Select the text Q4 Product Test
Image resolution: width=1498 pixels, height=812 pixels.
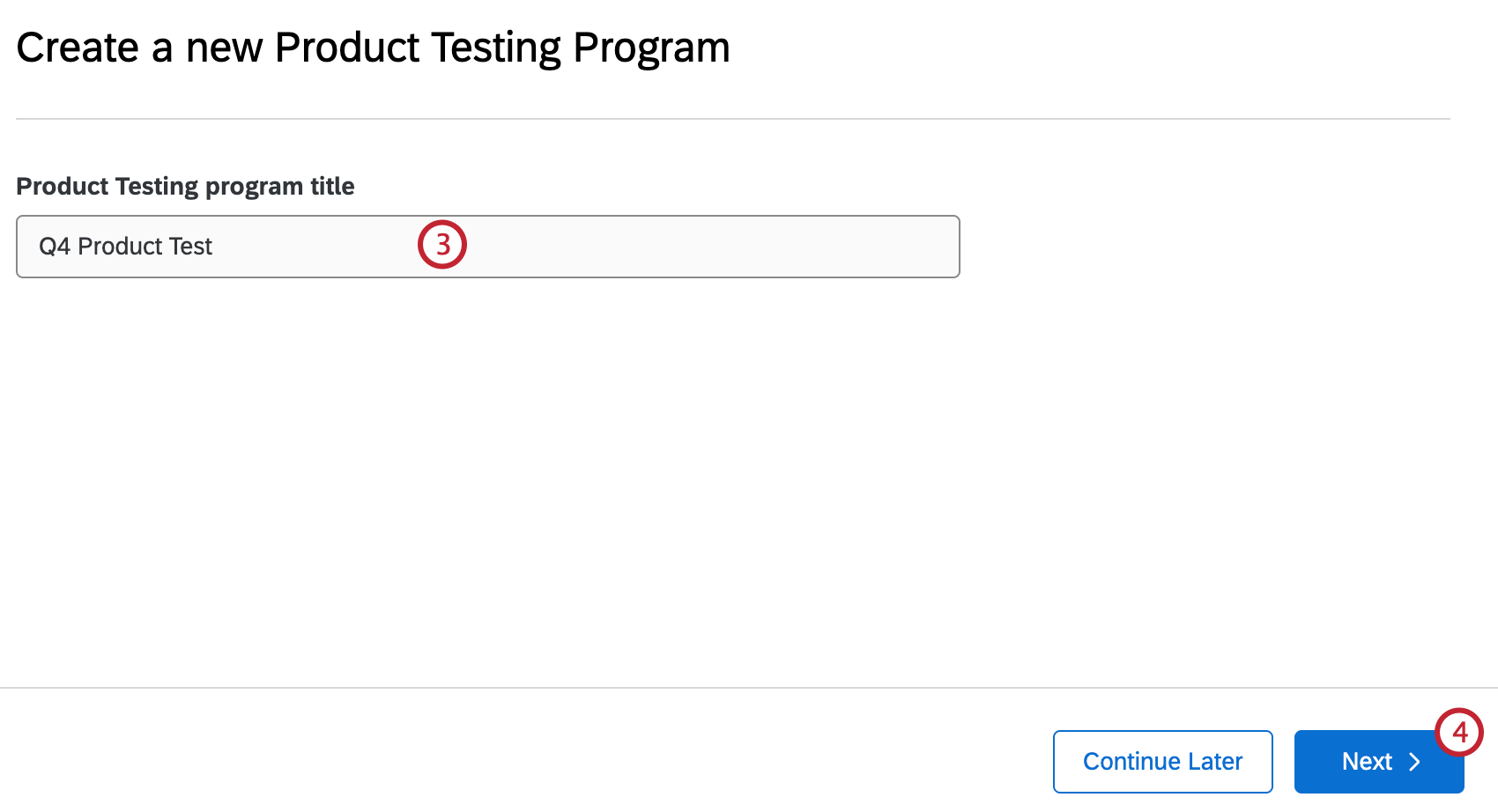[123, 247]
